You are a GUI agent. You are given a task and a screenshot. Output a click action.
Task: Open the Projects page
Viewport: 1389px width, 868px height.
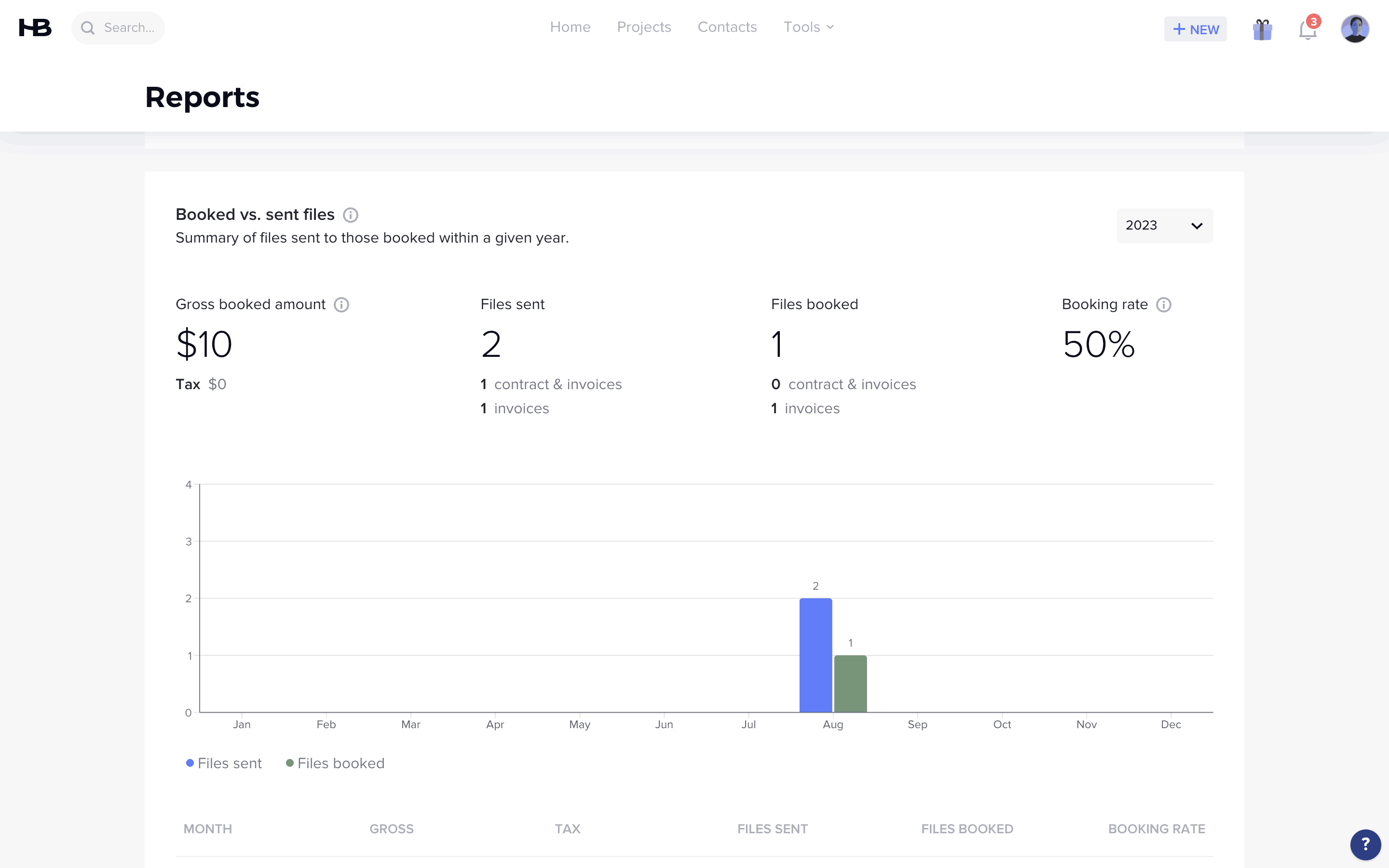pyautogui.click(x=643, y=27)
